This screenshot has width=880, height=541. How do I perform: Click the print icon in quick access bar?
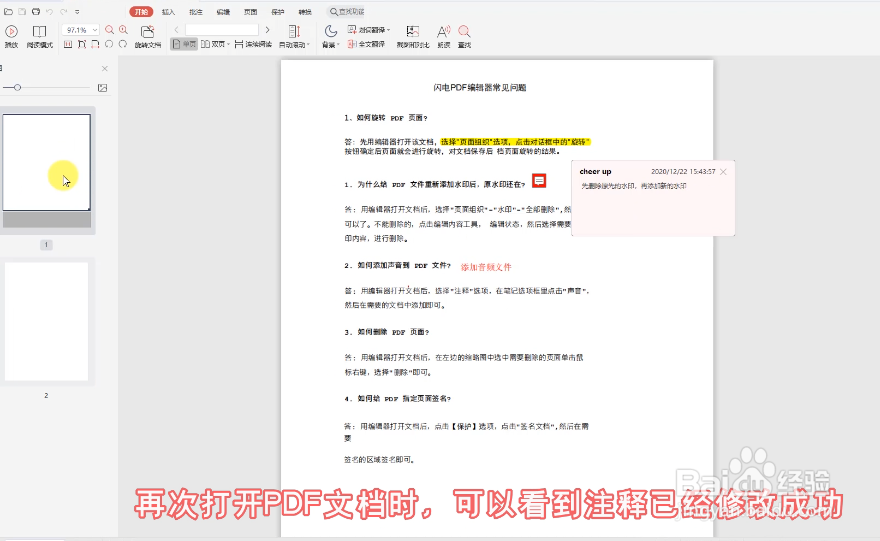point(36,11)
